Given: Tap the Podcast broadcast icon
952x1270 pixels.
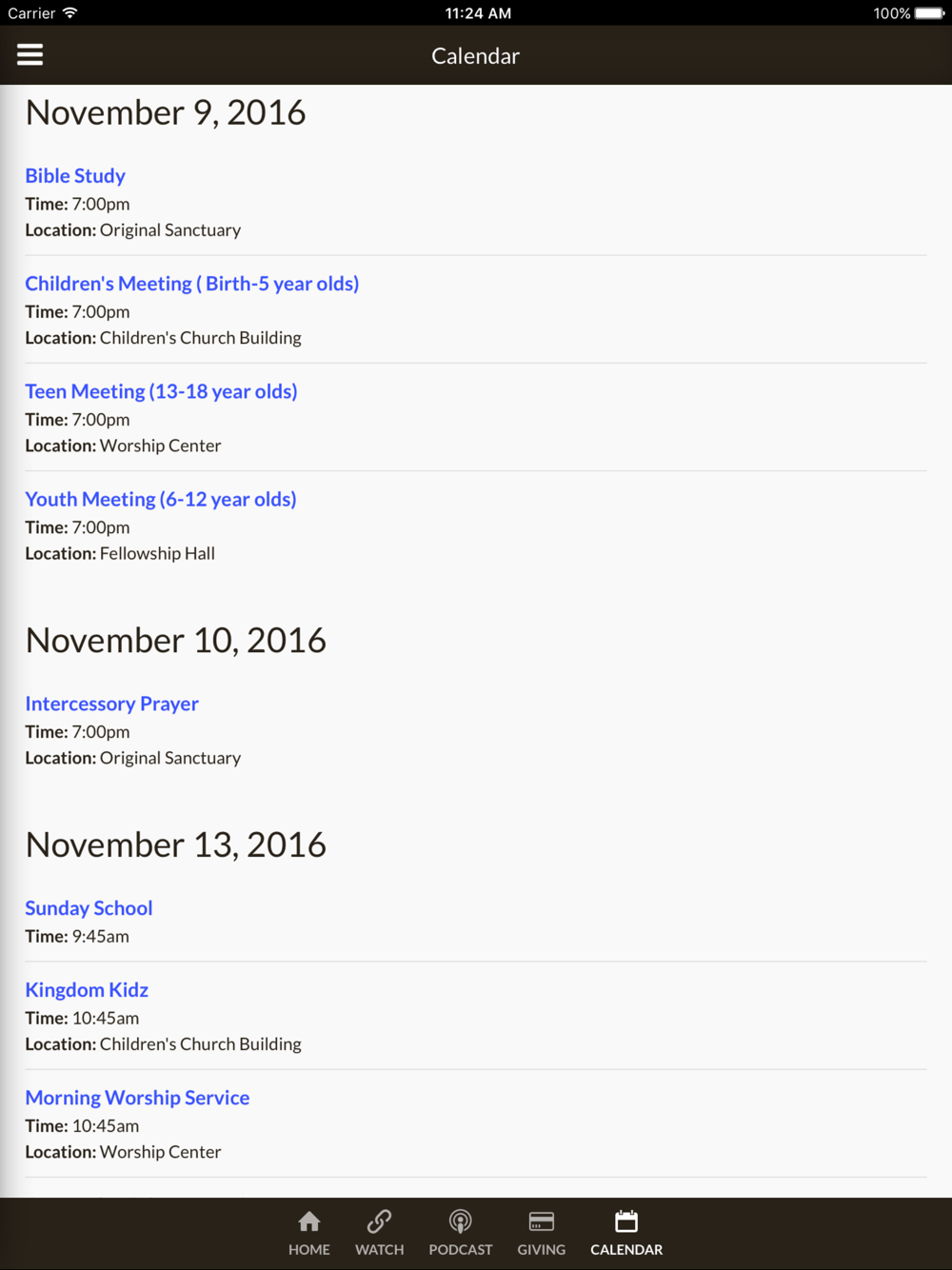Looking at the screenshot, I should 460,1221.
